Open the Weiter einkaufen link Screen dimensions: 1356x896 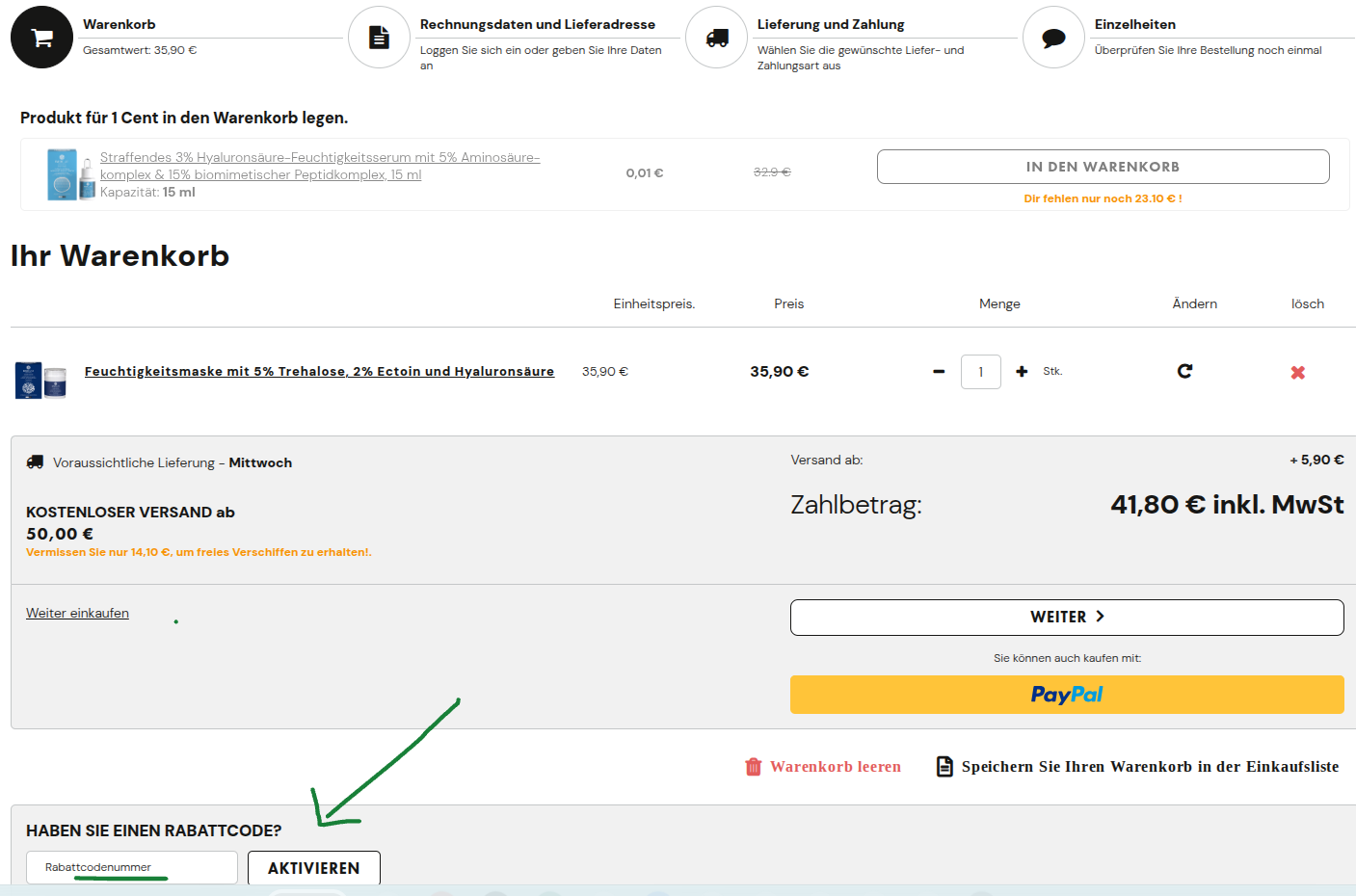click(x=77, y=613)
